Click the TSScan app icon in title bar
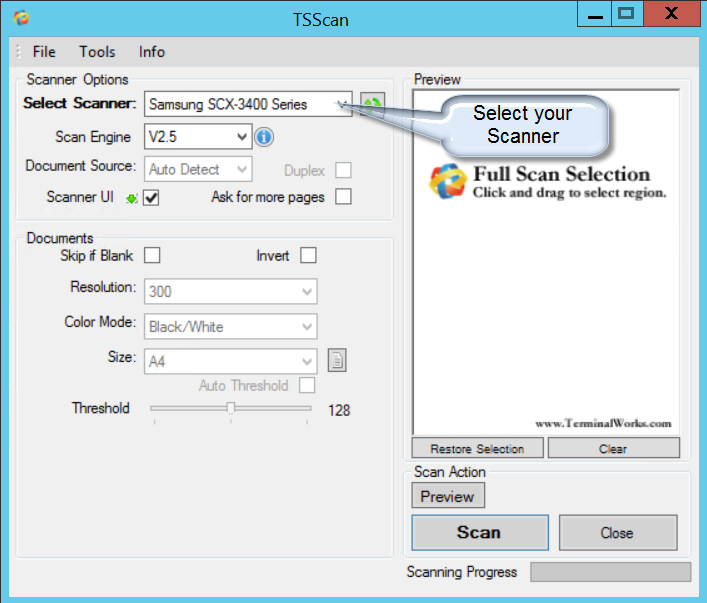This screenshot has width=707, height=603. pyautogui.click(x=22, y=18)
